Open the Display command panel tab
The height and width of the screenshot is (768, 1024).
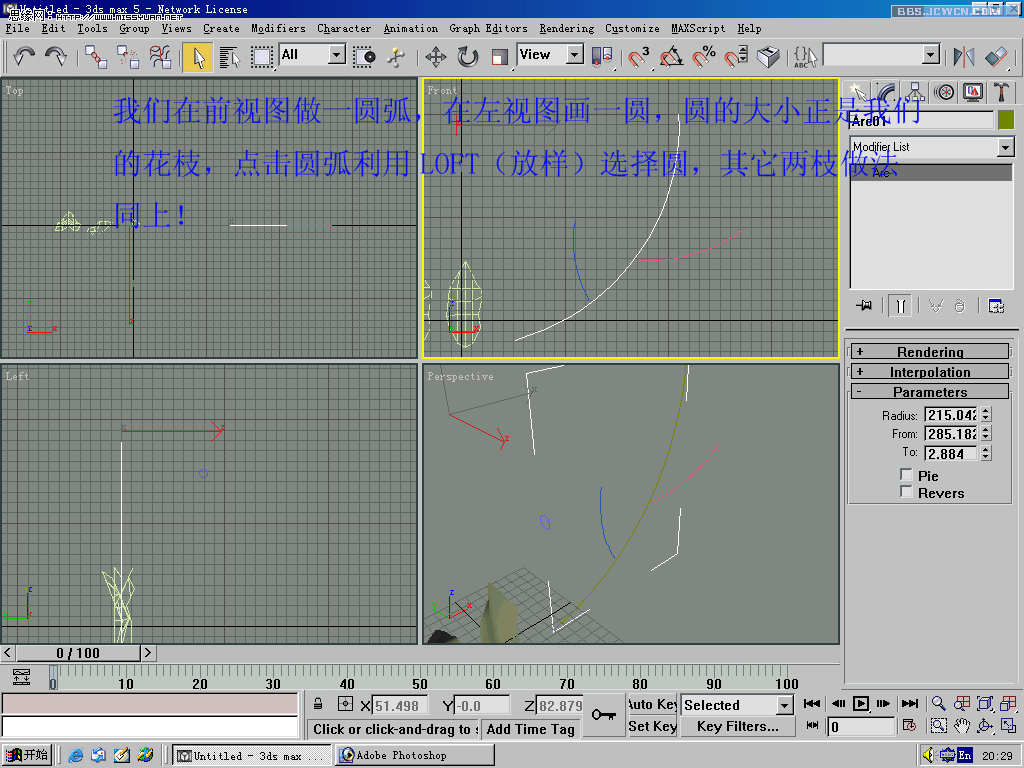tap(973, 92)
